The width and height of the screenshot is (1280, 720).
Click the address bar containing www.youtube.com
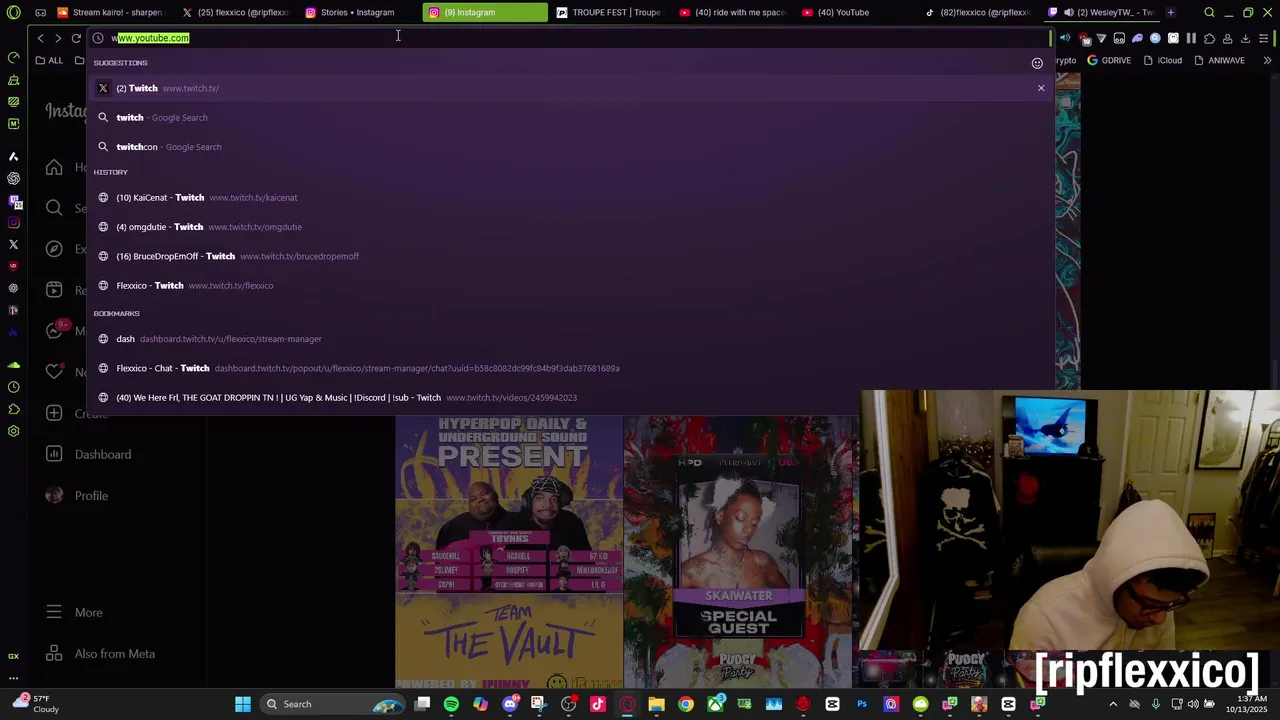[570, 38]
